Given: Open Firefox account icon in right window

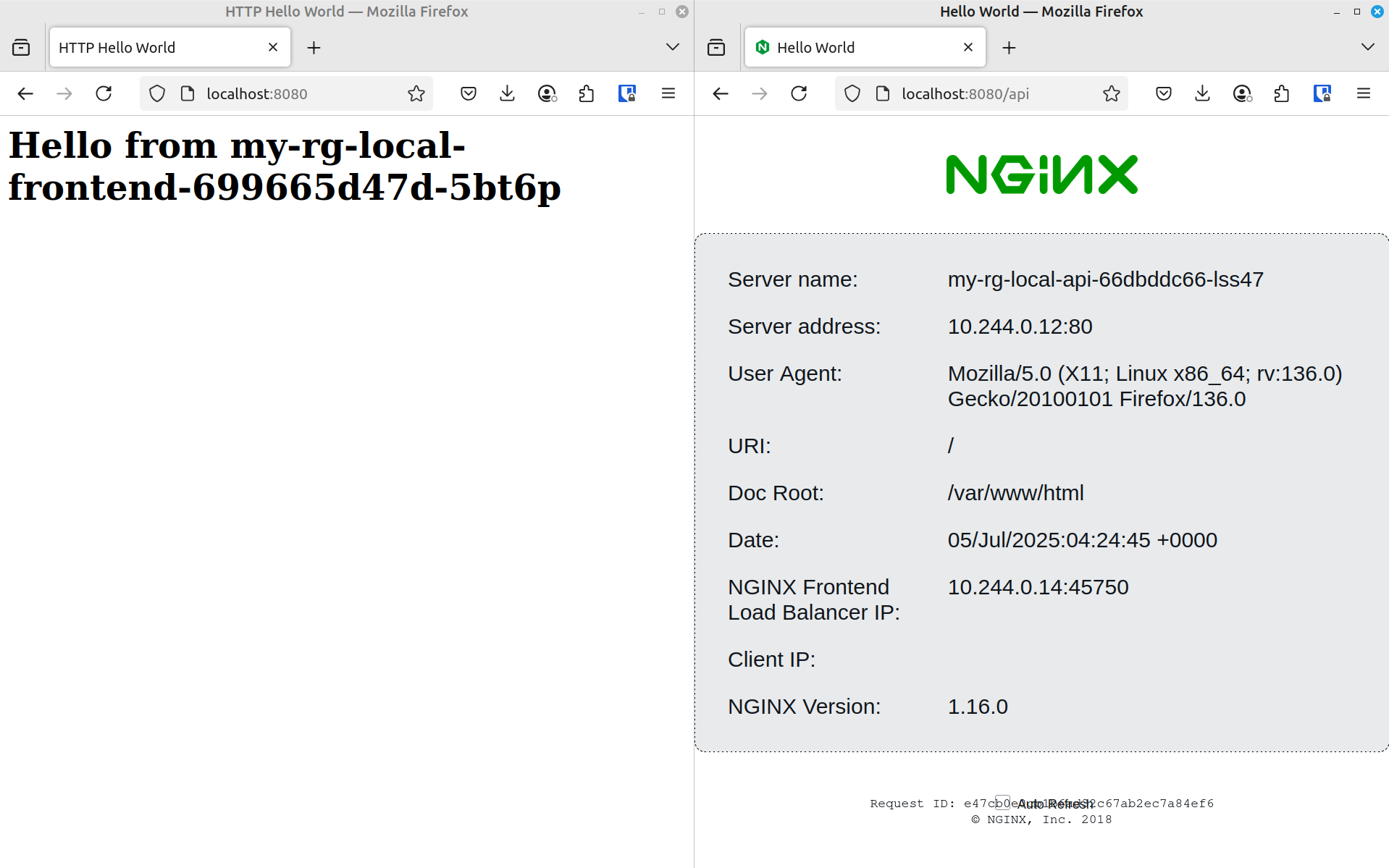Looking at the screenshot, I should 1242,93.
